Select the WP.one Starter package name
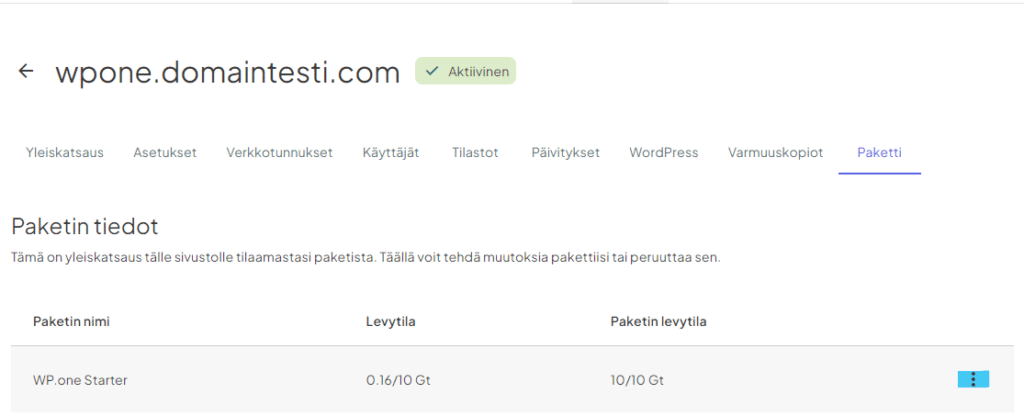Screen dimensions: 1024x416 click(x=80, y=380)
